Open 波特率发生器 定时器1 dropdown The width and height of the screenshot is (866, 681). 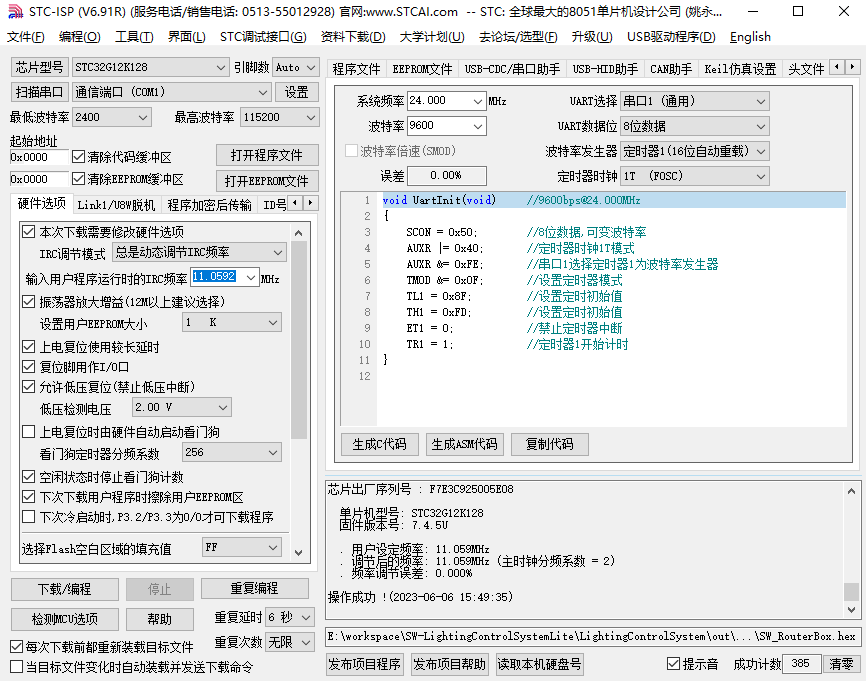695,151
